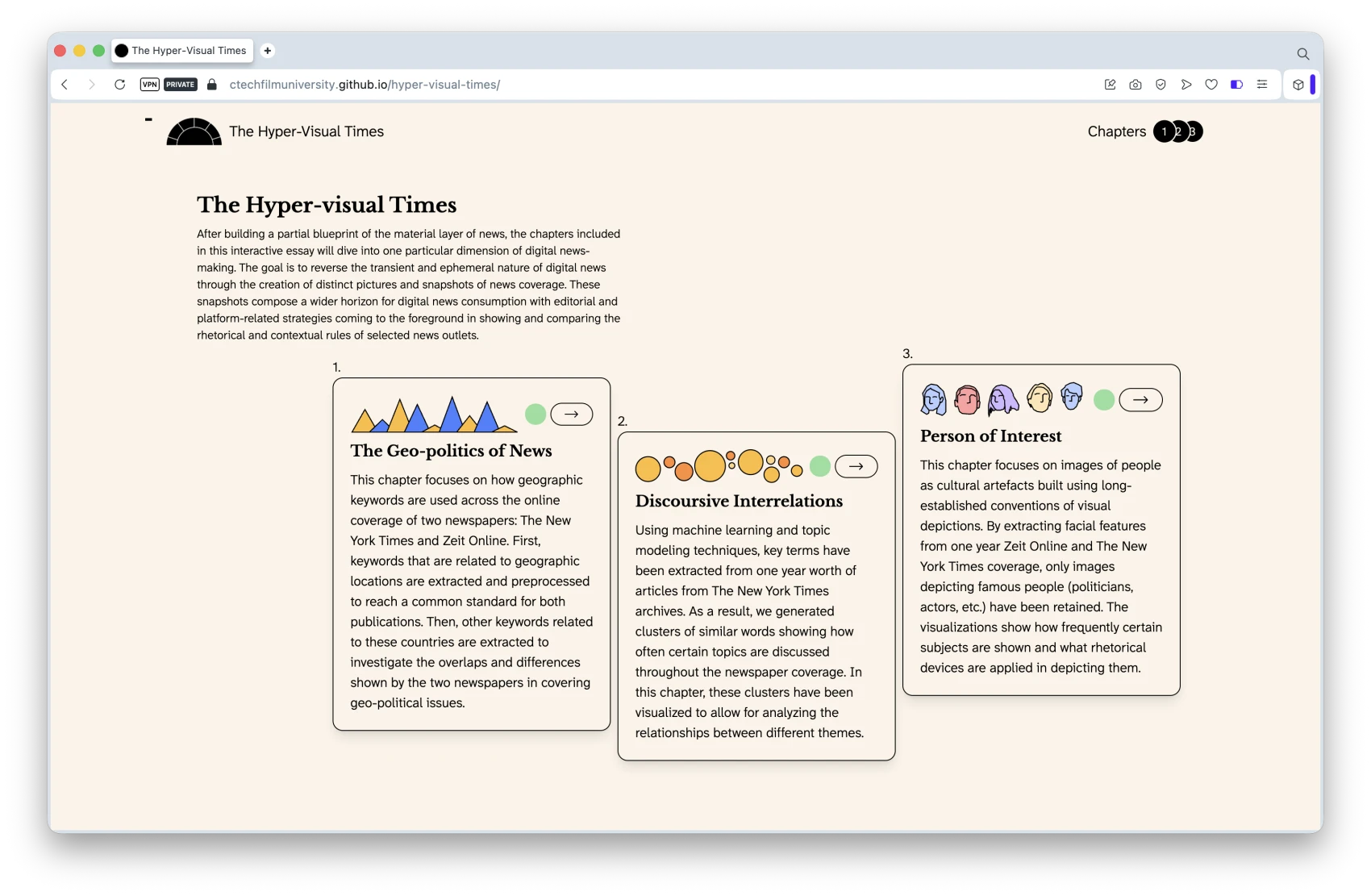
Task: Go to chapter 1 circle in header
Action: tap(1163, 131)
